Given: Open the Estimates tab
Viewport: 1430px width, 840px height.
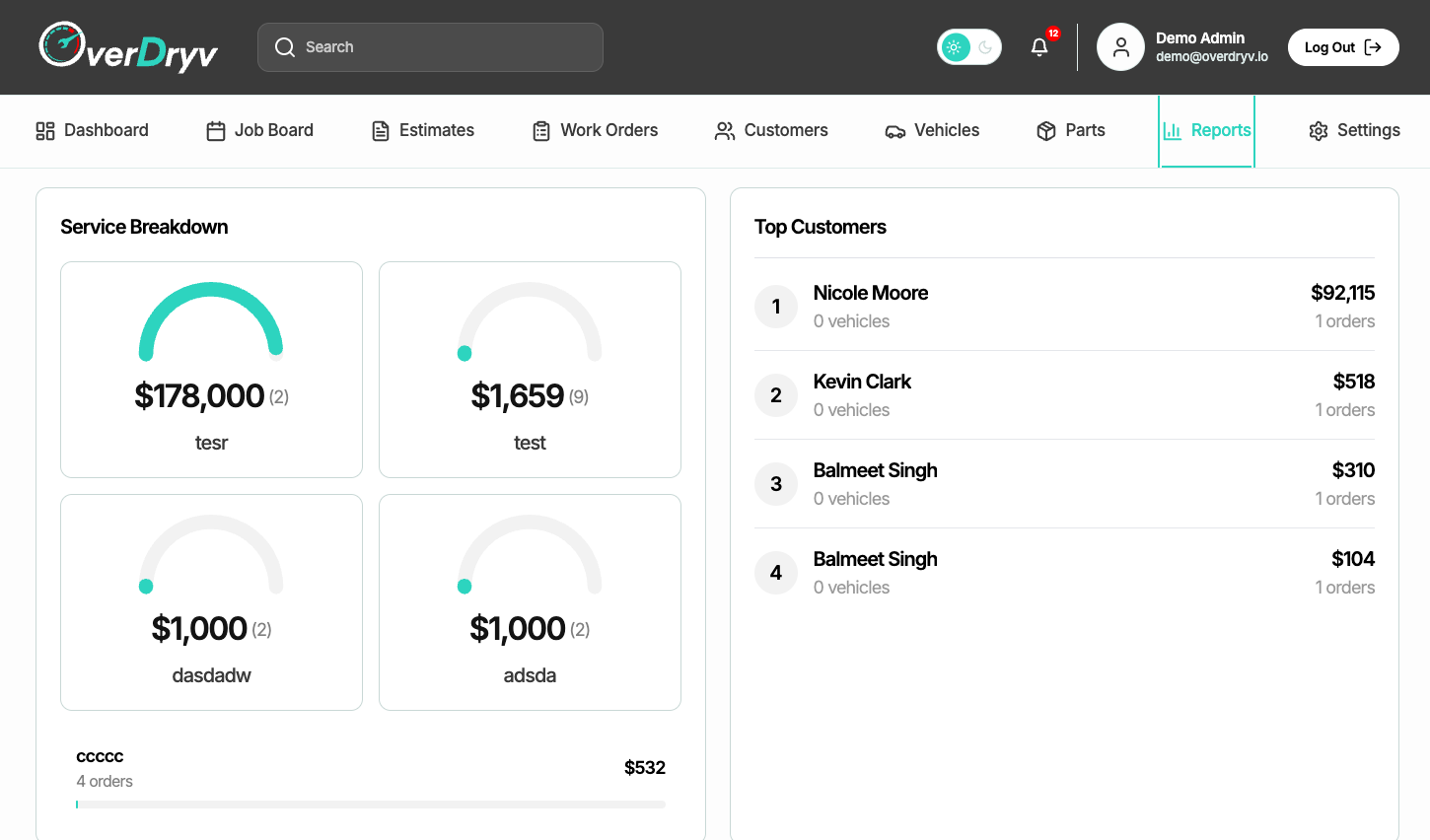Looking at the screenshot, I should 422,131.
